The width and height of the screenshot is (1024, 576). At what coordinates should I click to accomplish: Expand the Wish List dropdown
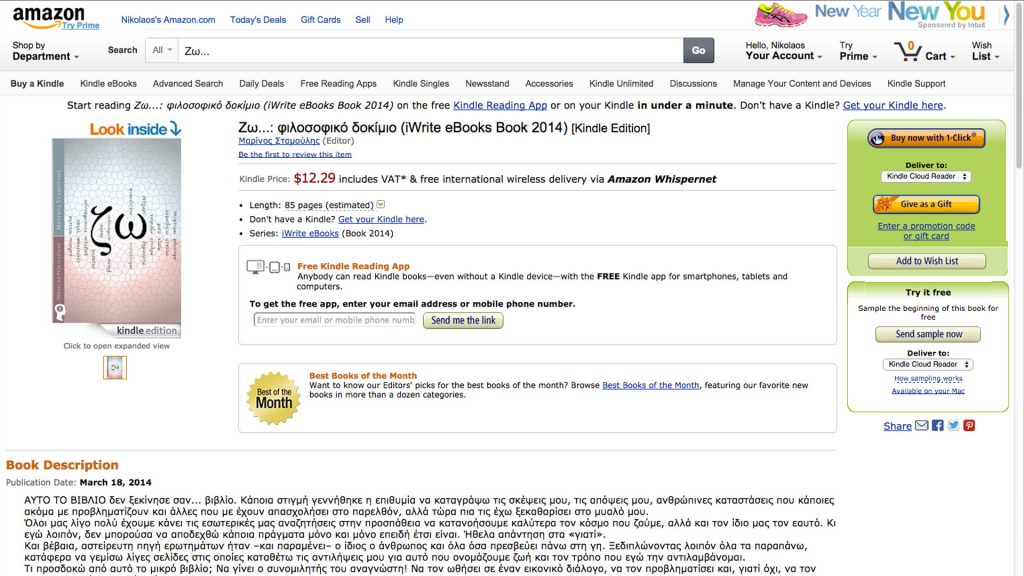[x=985, y=51]
